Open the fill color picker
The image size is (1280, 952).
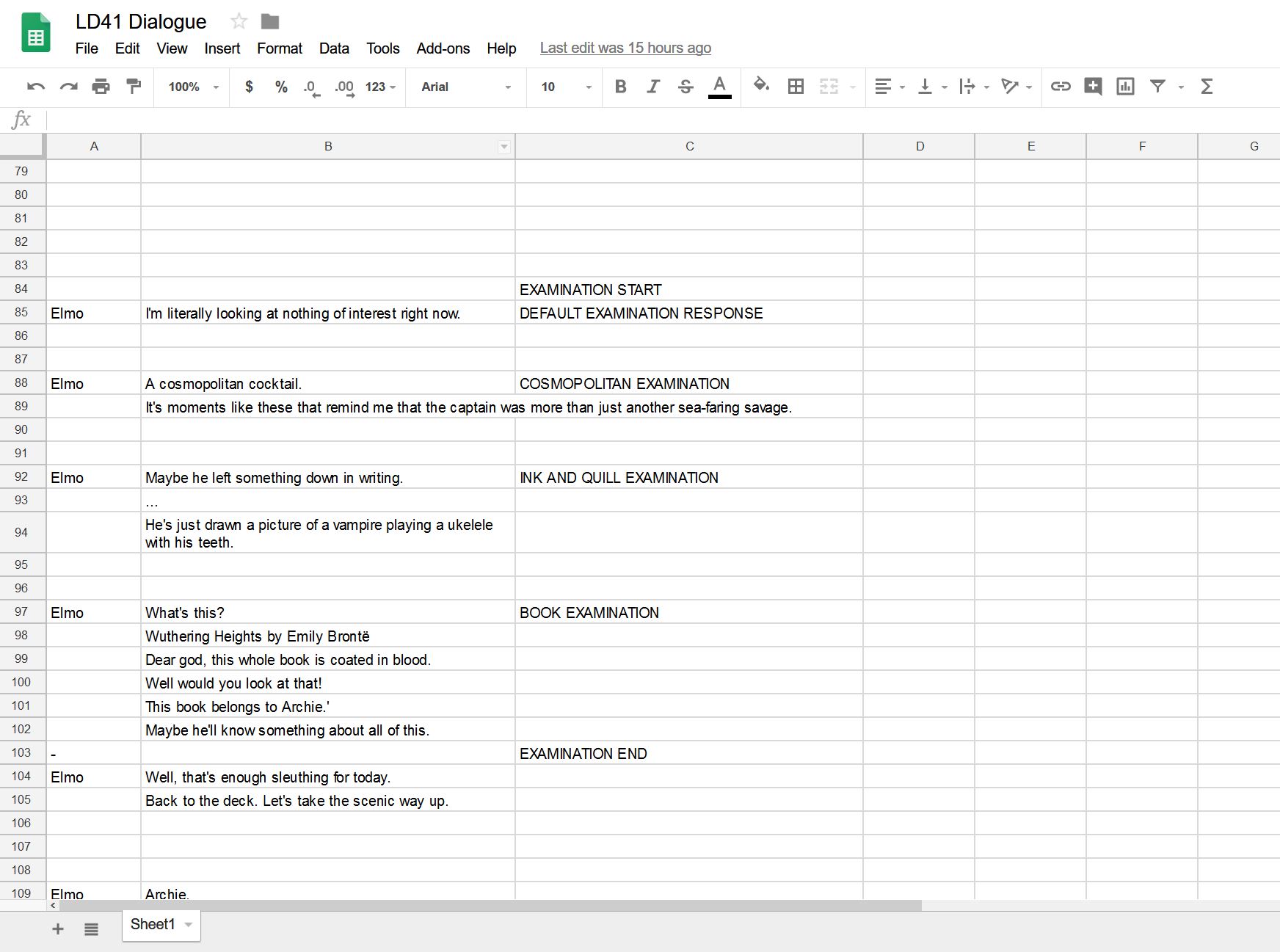761,85
